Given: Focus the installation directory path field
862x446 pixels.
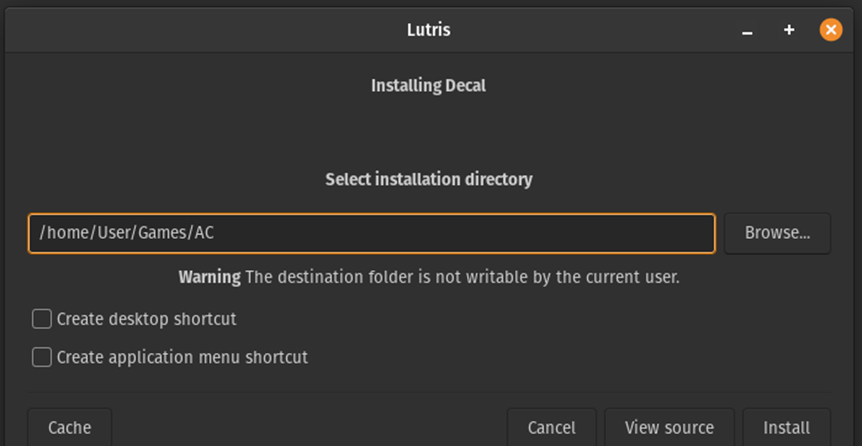Looking at the screenshot, I should click(450, 233).
